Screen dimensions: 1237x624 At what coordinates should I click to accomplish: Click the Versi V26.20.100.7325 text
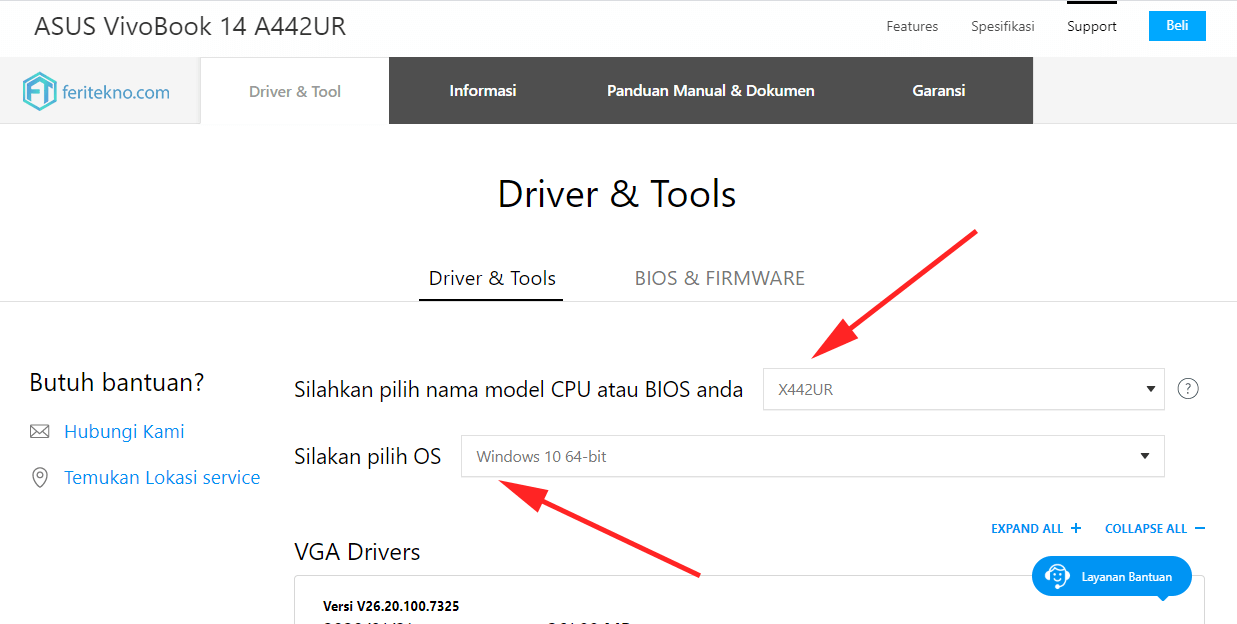tap(391, 606)
